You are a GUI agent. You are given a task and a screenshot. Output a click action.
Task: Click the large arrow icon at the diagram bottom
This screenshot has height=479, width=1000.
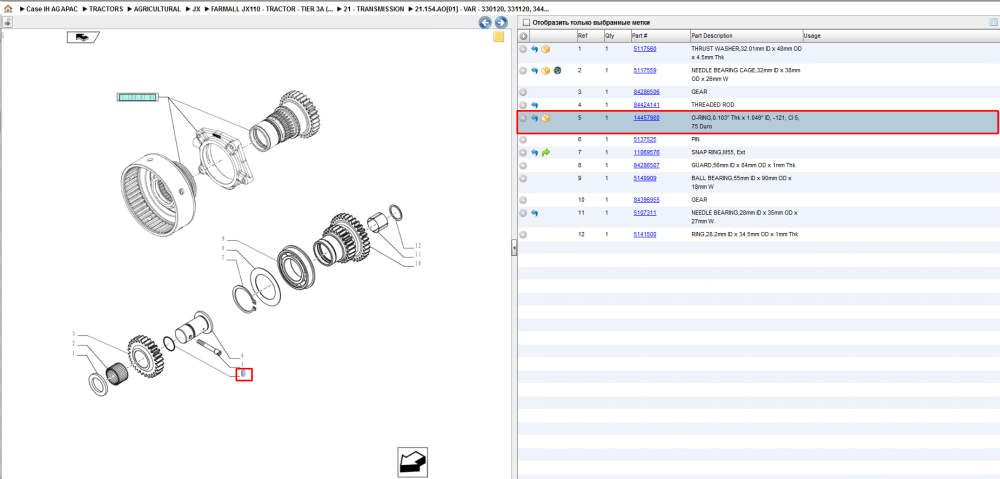point(412,461)
